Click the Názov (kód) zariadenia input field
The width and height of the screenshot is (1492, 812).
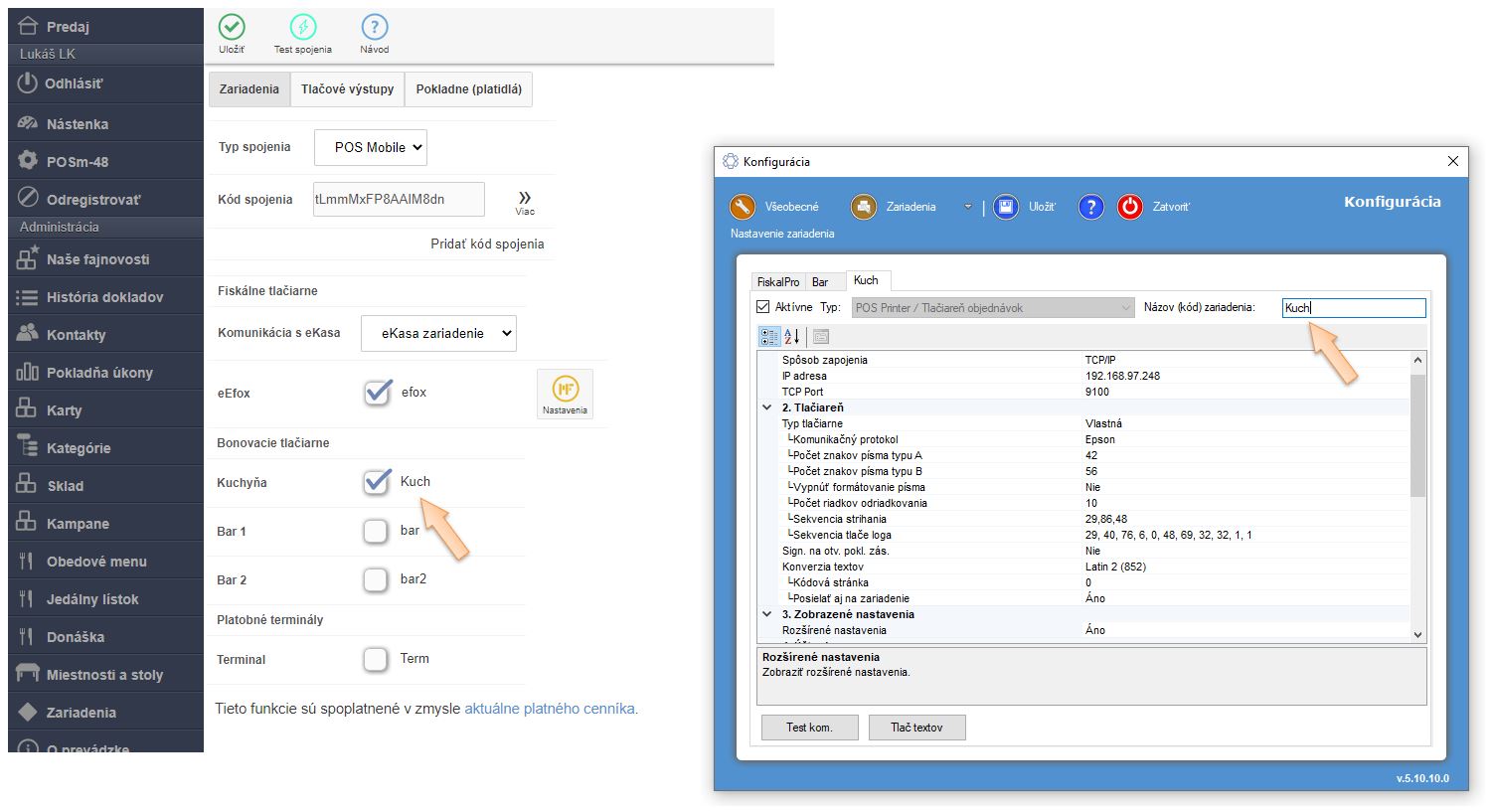pos(1353,308)
